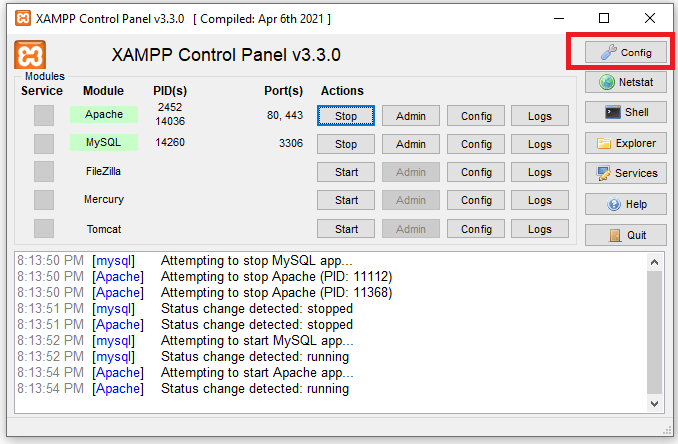View Apache Logs

[x=540, y=116]
